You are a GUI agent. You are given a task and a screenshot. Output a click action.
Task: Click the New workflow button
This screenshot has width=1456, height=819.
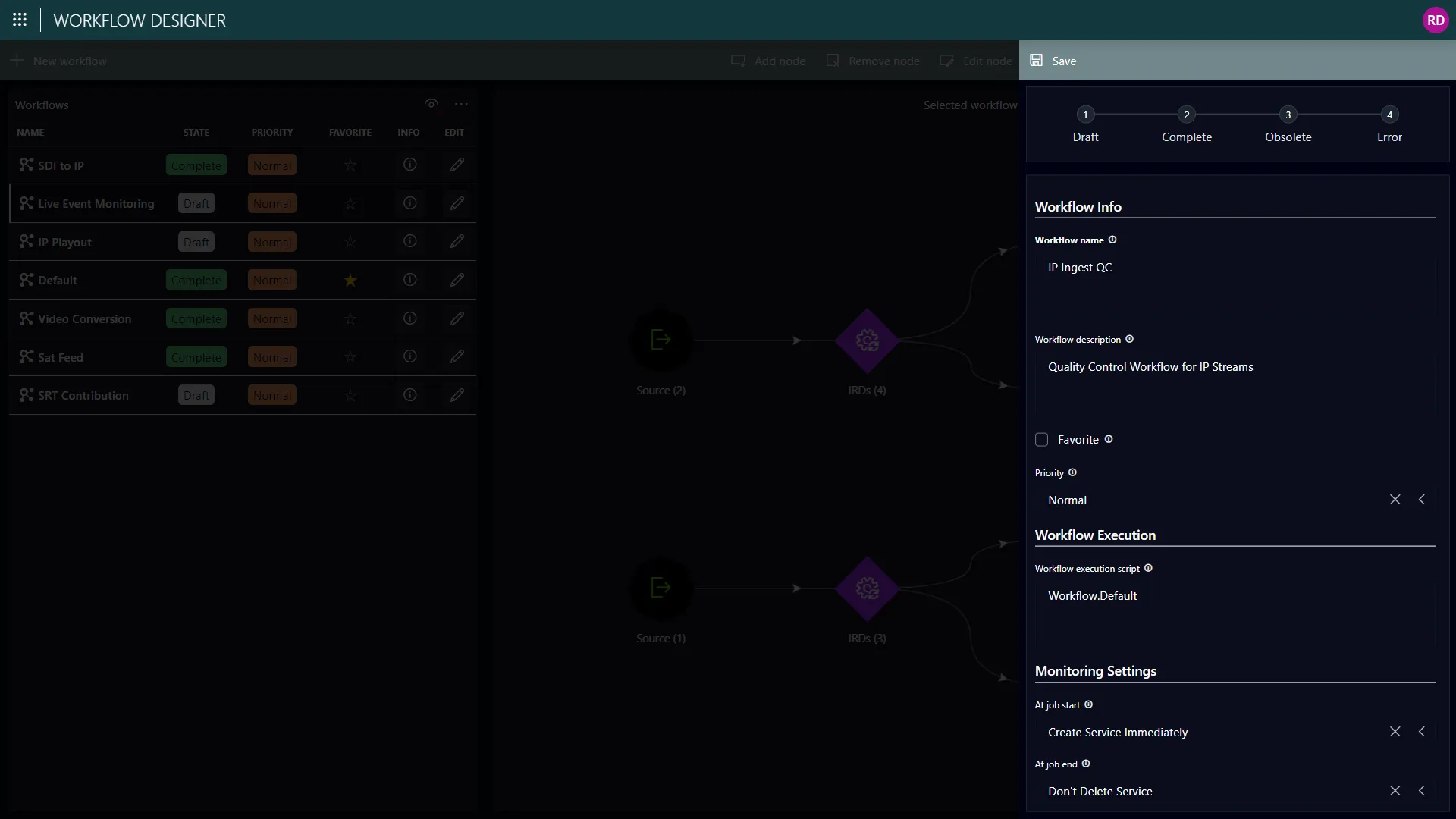(x=58, y=61)
